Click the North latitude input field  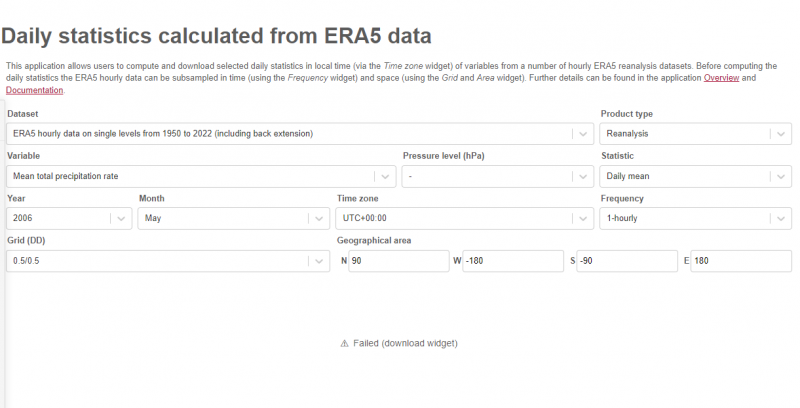(398, 261)
